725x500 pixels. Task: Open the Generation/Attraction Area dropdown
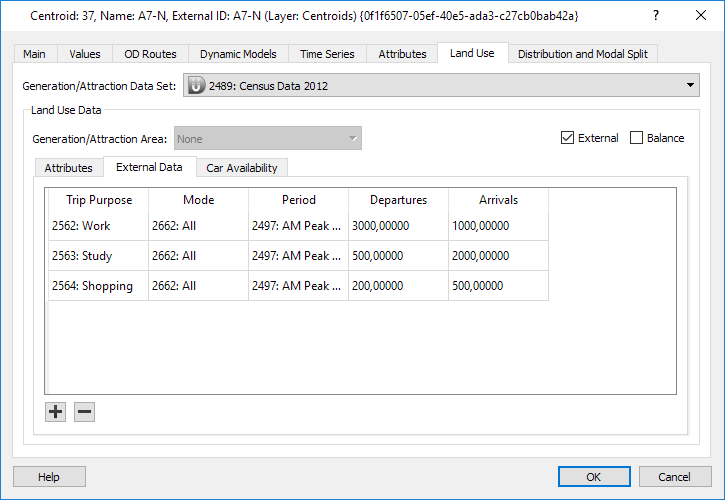pos(268,138)
